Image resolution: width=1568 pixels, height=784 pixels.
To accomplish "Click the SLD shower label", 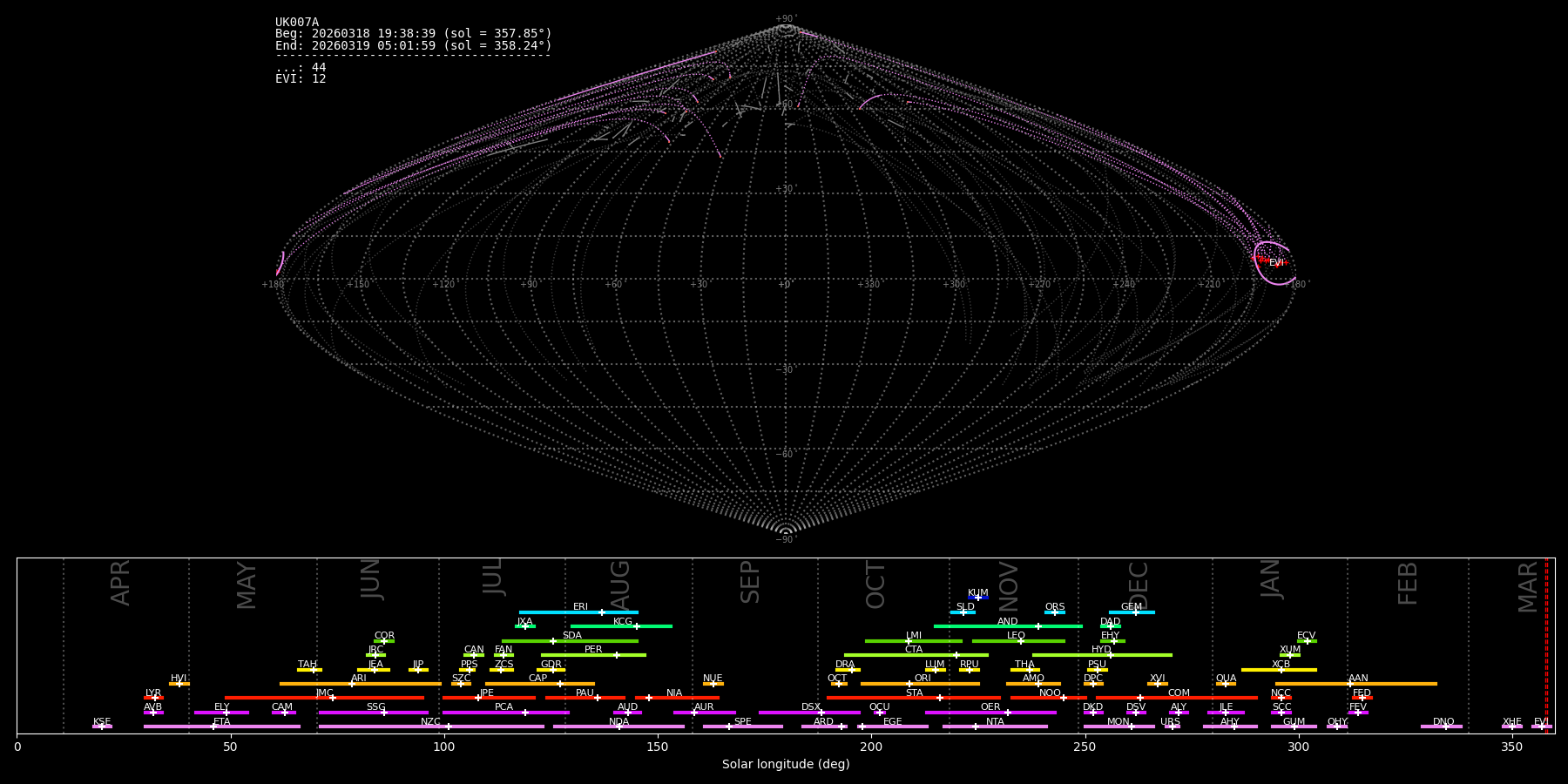I will tap(965, 607).
